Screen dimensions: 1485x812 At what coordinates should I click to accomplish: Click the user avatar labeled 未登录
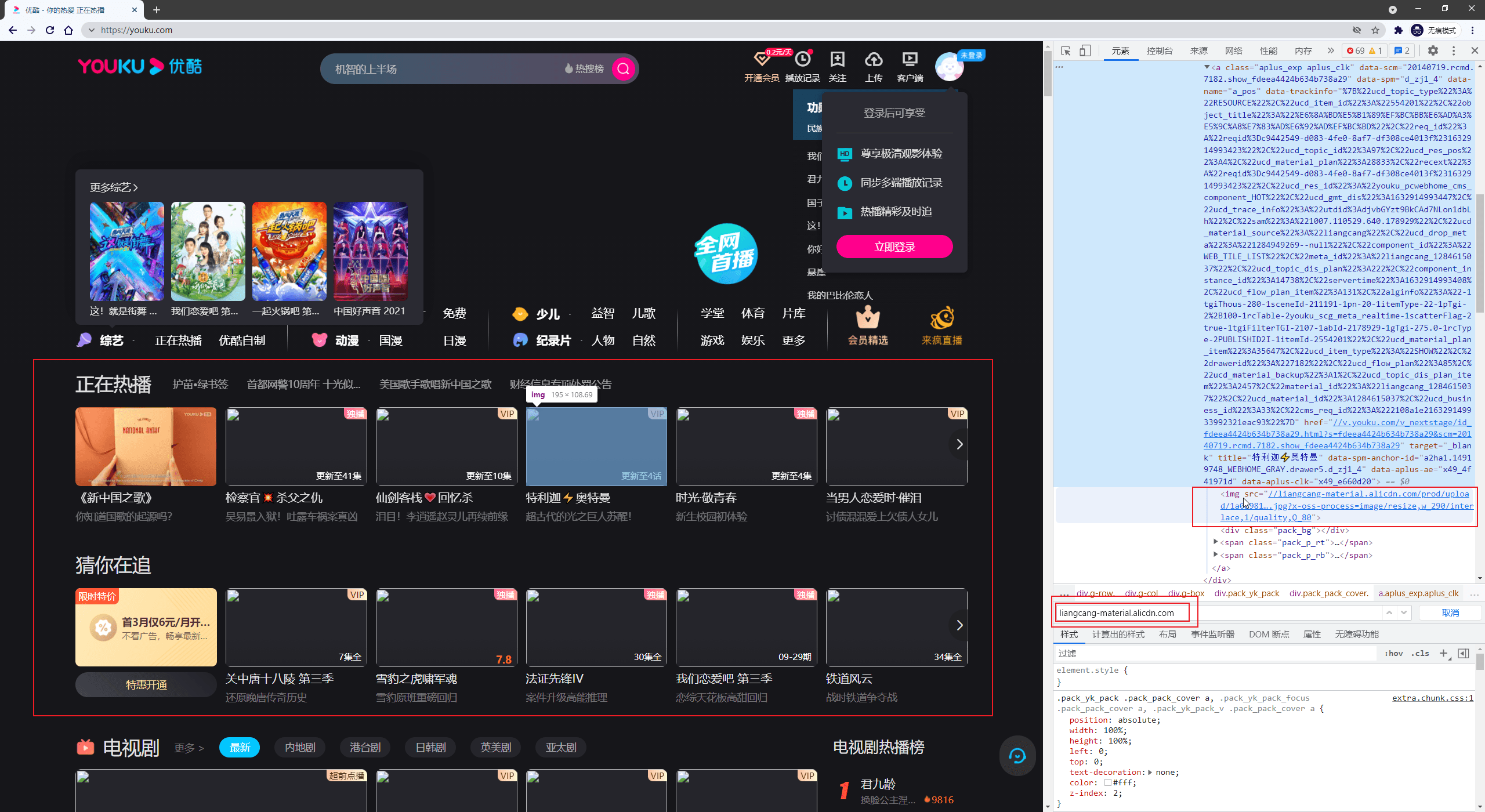tap(950, 67)
